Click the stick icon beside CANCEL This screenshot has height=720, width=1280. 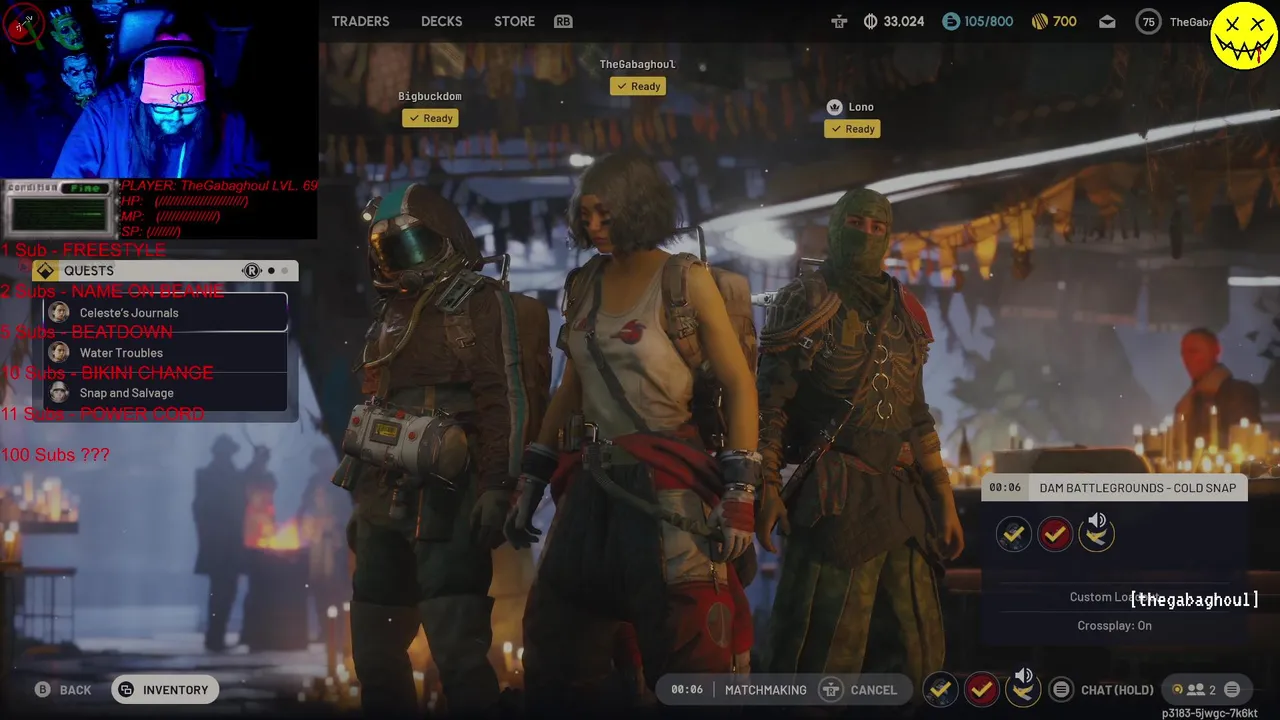(x=830, y=690)
